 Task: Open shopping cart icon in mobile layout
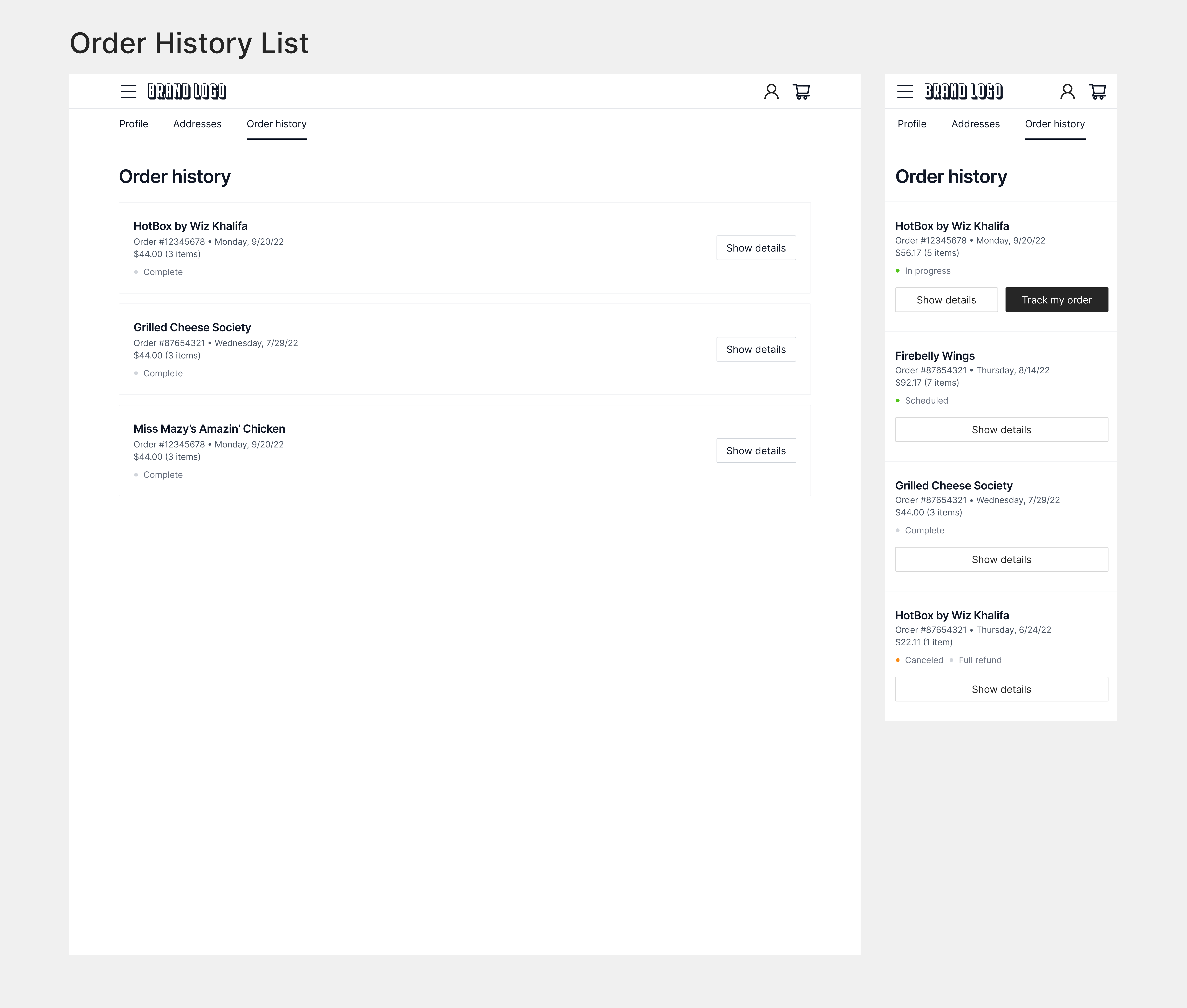[x=1097, y=91]
